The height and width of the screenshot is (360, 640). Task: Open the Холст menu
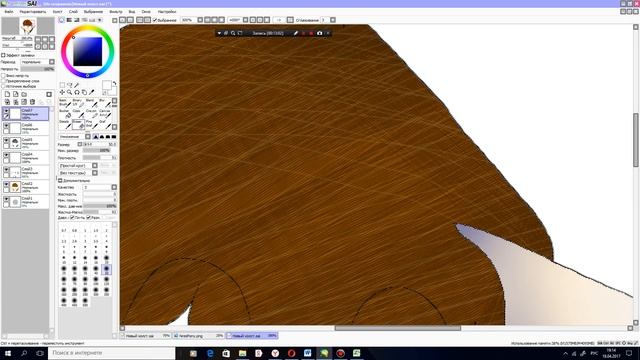coord(57,12)
